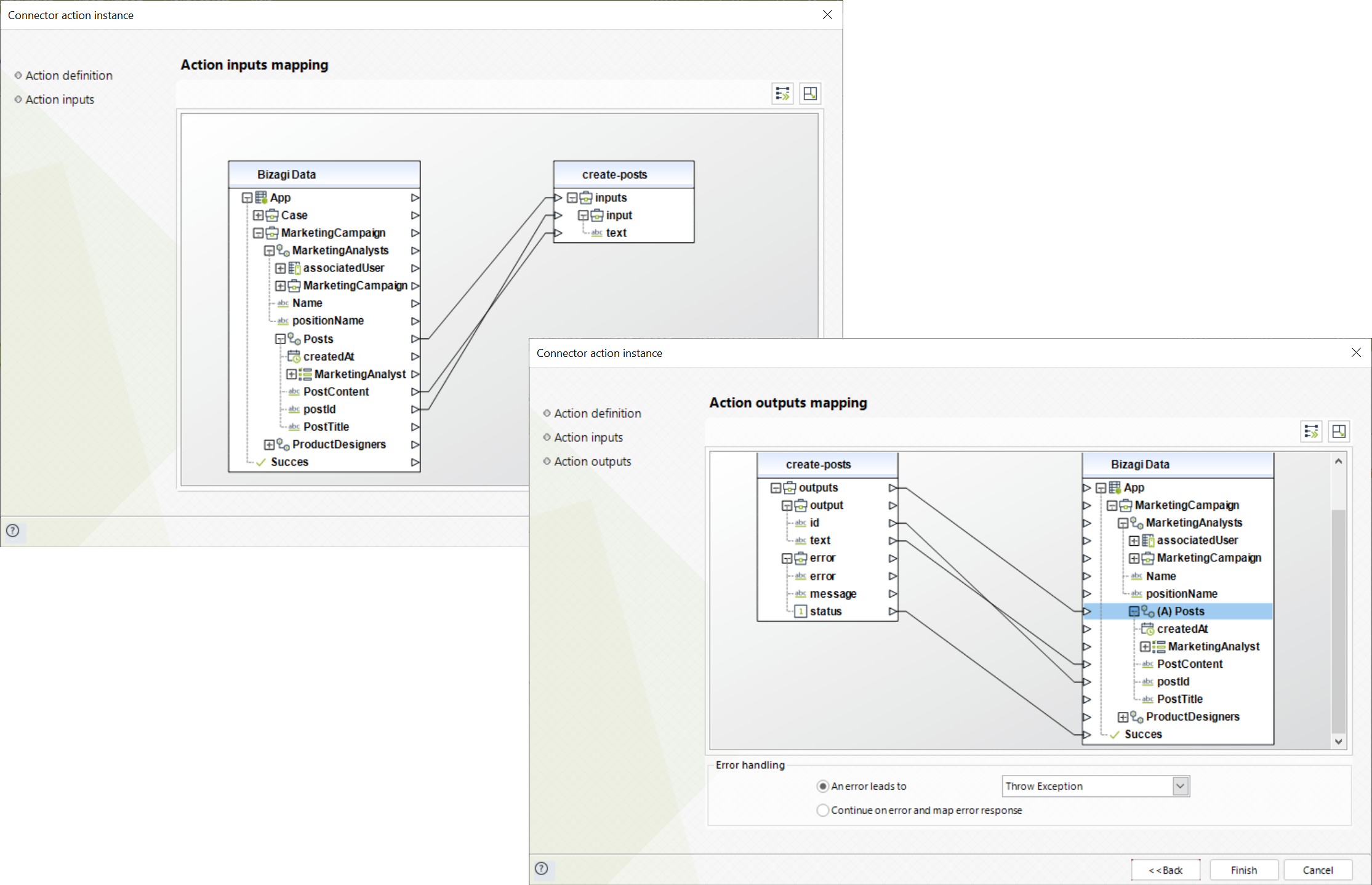The height and width of the screenshot is (885, 1372).
Task: Select 'An error leads to' radio button
Action: coord(822,786)
